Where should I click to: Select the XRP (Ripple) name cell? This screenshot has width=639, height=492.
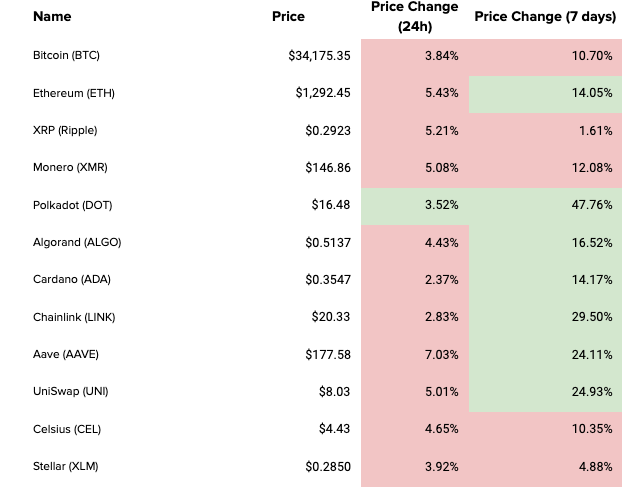pyautogui.click(x=65, y=131)
